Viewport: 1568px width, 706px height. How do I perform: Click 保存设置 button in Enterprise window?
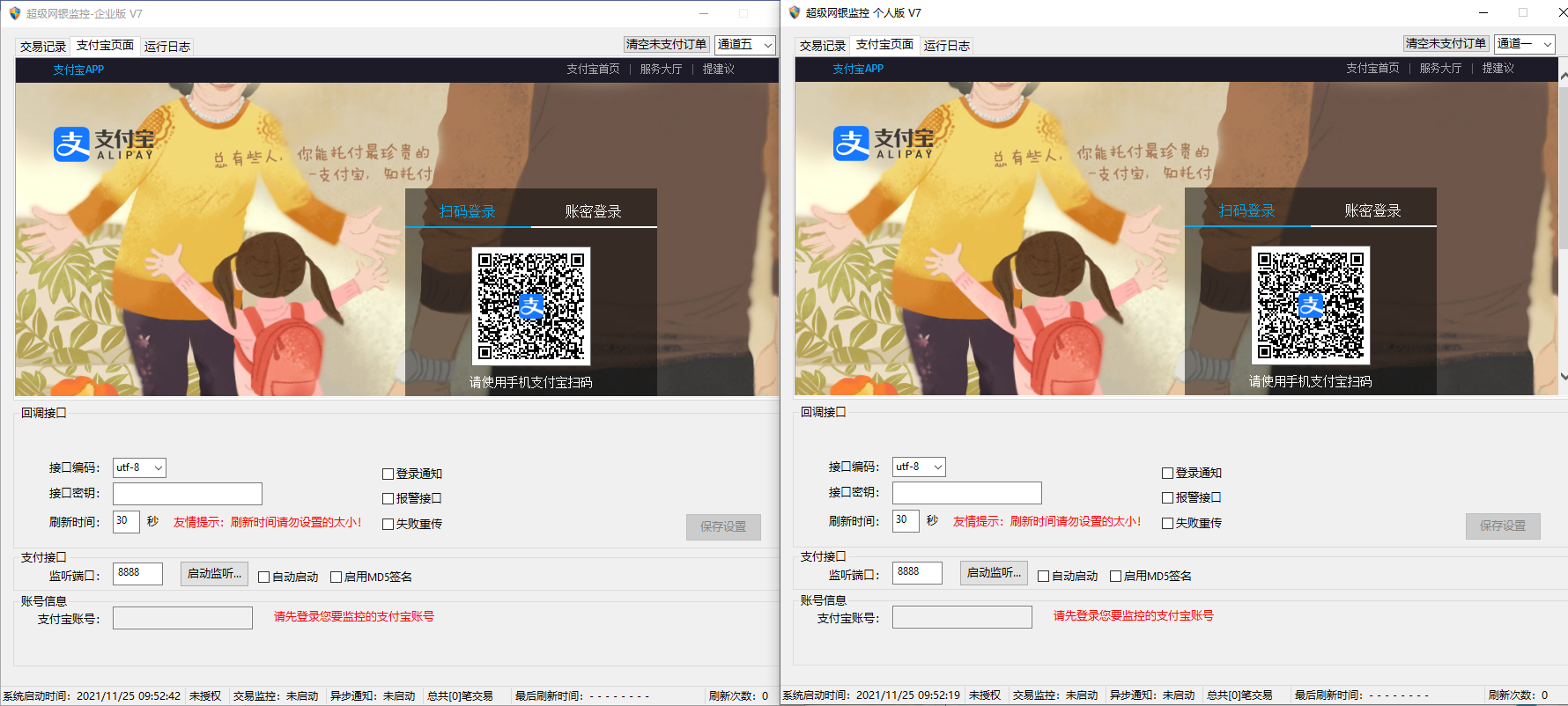pyautogui.click(x=723, y=527)
